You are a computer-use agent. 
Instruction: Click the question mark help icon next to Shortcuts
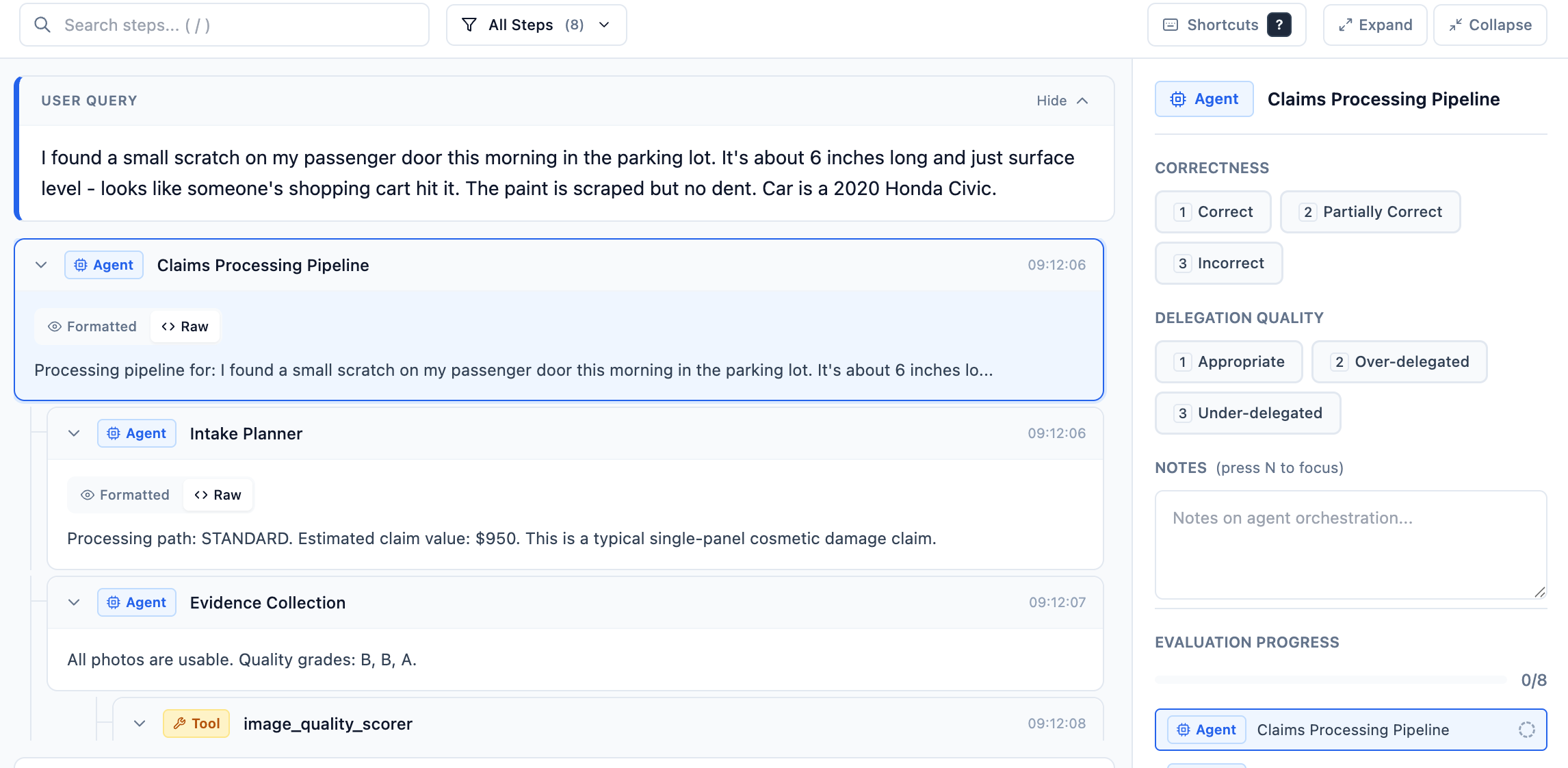click(1279, 24)
